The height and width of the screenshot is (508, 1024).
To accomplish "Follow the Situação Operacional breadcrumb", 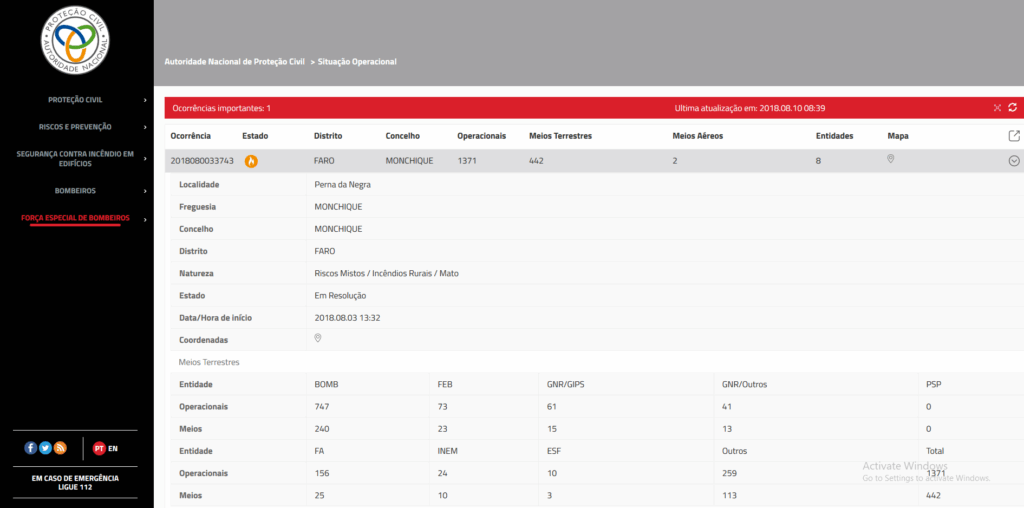I will coord(357,61).
